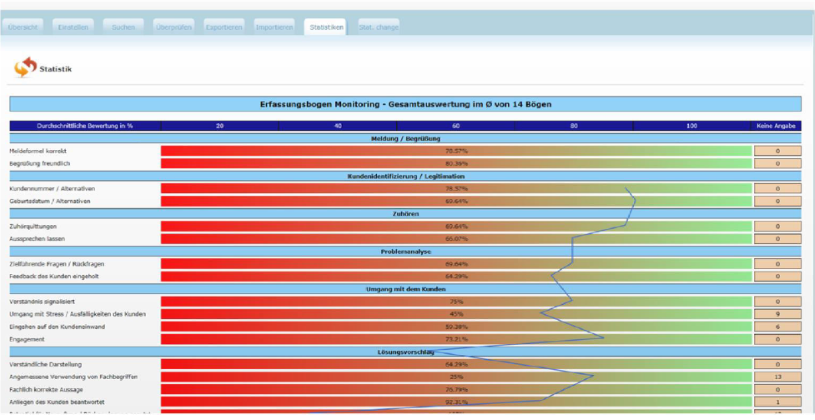The height and width of the screenshot is (420, 815).
Task: Click the orange Statistik refresh icon
Action: [x=25, y=68]
